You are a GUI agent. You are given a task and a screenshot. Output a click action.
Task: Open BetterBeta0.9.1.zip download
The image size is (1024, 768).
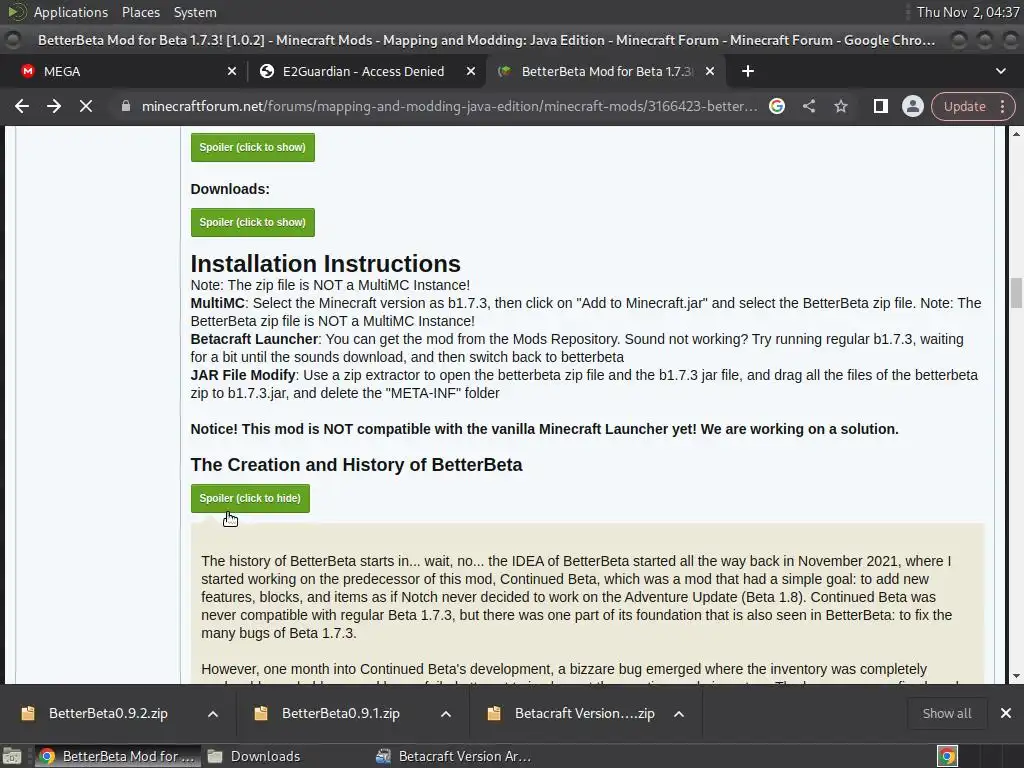(x=341, y=714)
